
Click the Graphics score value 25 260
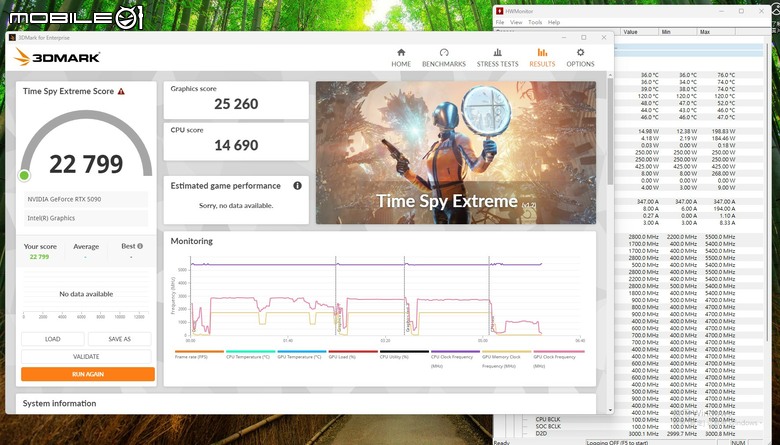tap(236, 104)
